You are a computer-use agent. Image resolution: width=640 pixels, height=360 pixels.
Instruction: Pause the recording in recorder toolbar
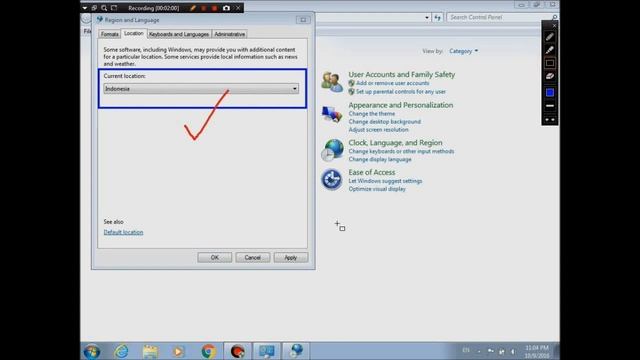[204, 8]
